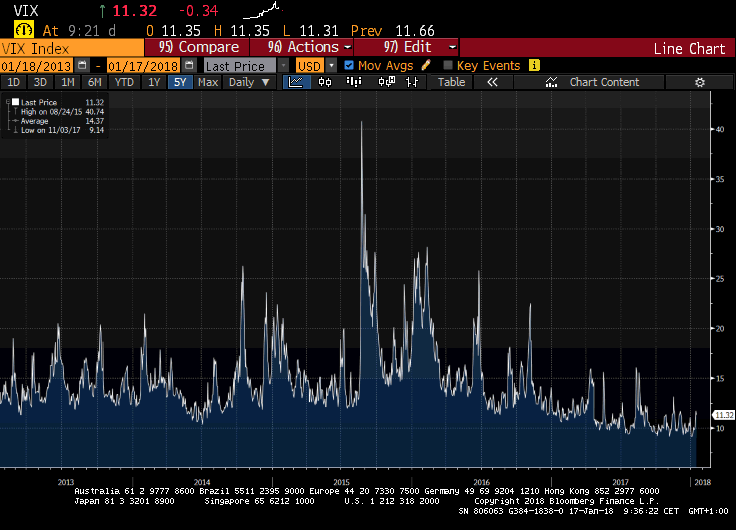Toggle Last Price legend checkbox
The width and height of the screenshot is (736, 530).
point(14,102)
